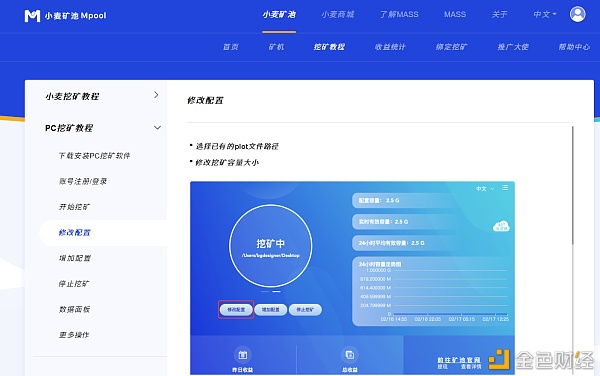Open the 关于 top tab
Screen dimensions: 600x376
tap(499, 15)
